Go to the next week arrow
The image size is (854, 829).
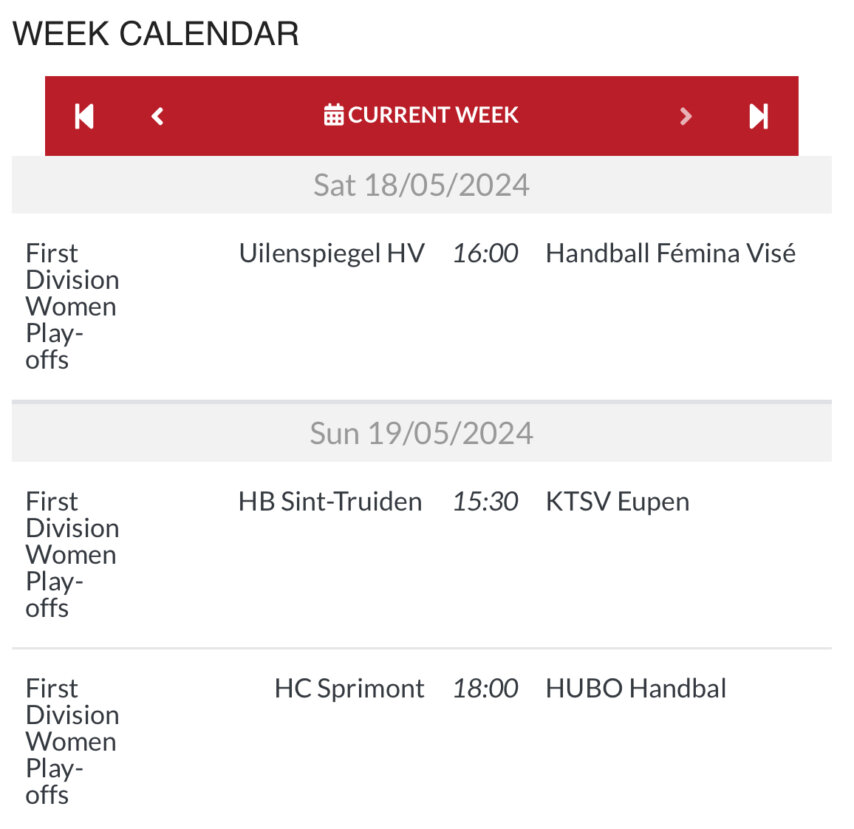[x=686, y=116]
